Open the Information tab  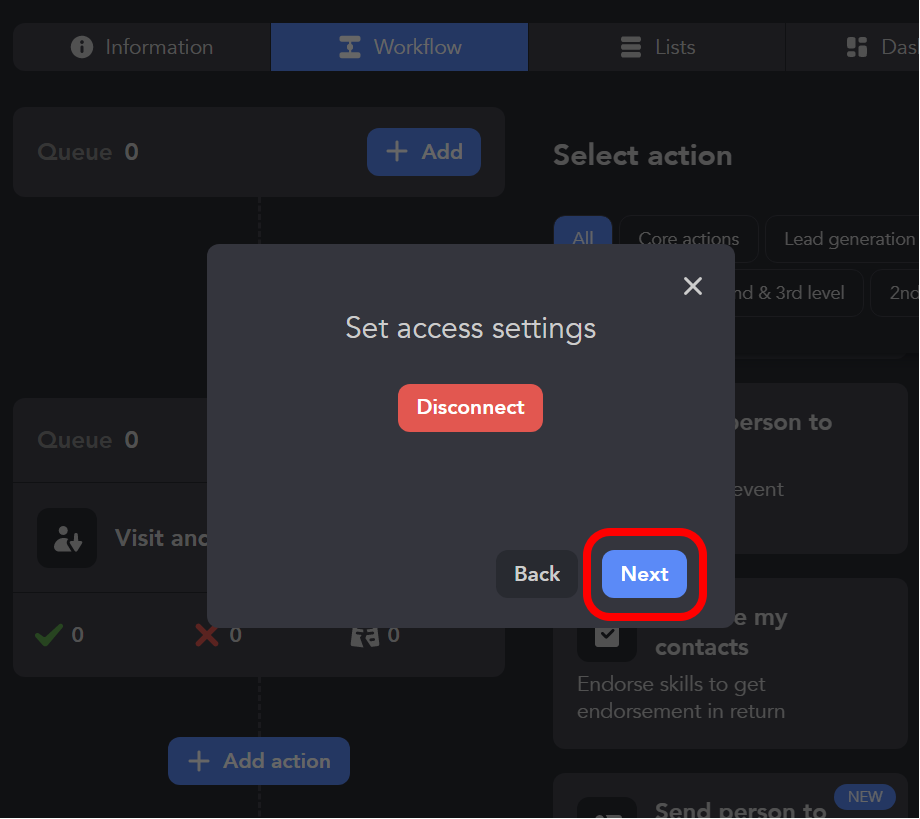[142, 47]
